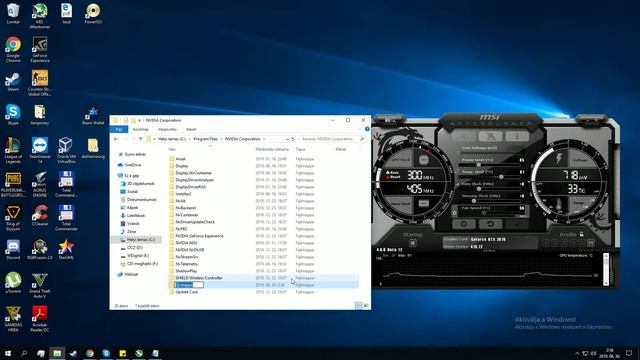Open the Megosztás ribbon tab
640x360 pixels.
pyautogui.click(x=167, y=129)
